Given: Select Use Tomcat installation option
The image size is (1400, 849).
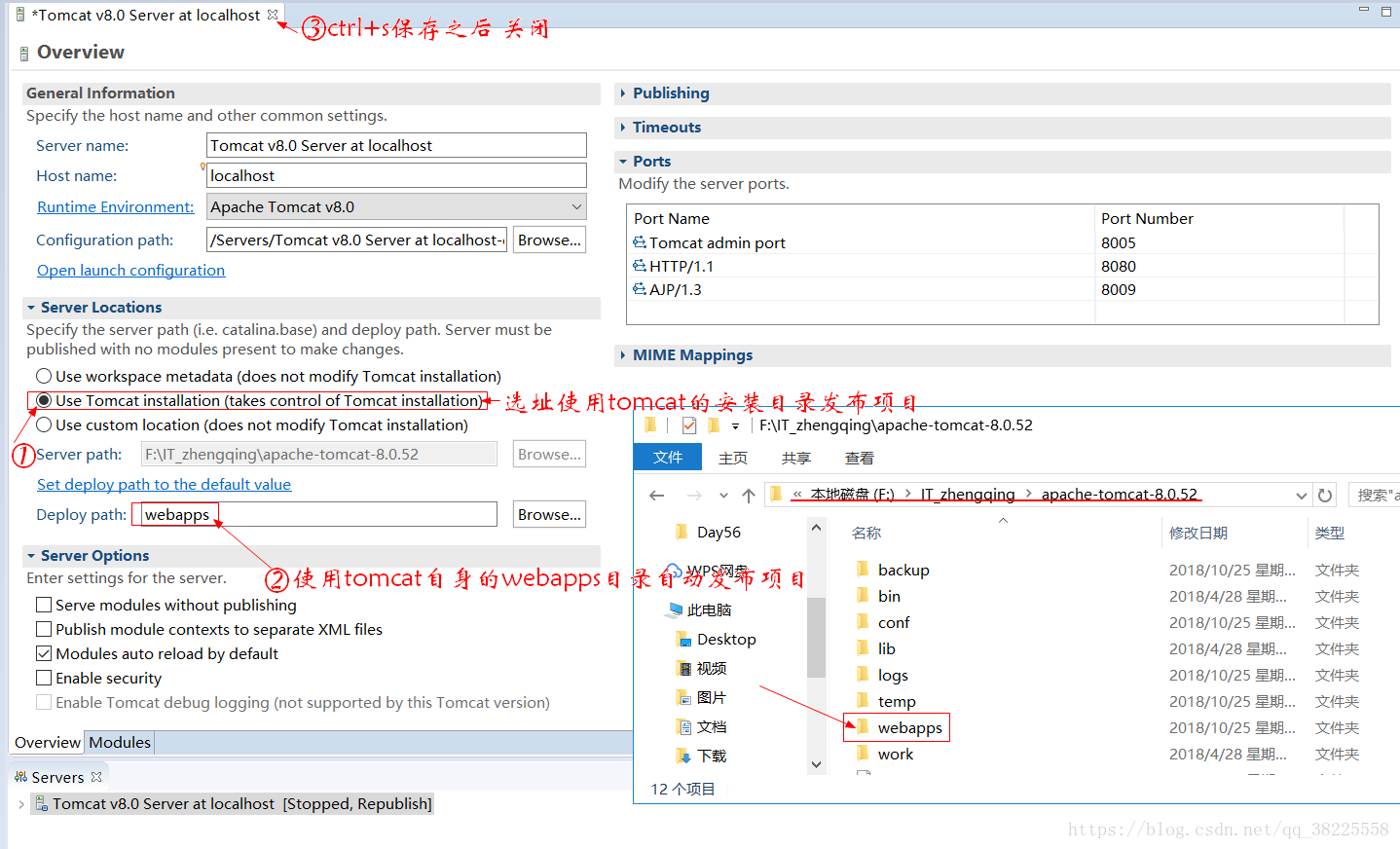Looking at the screenshot, I should coord(44,400).
